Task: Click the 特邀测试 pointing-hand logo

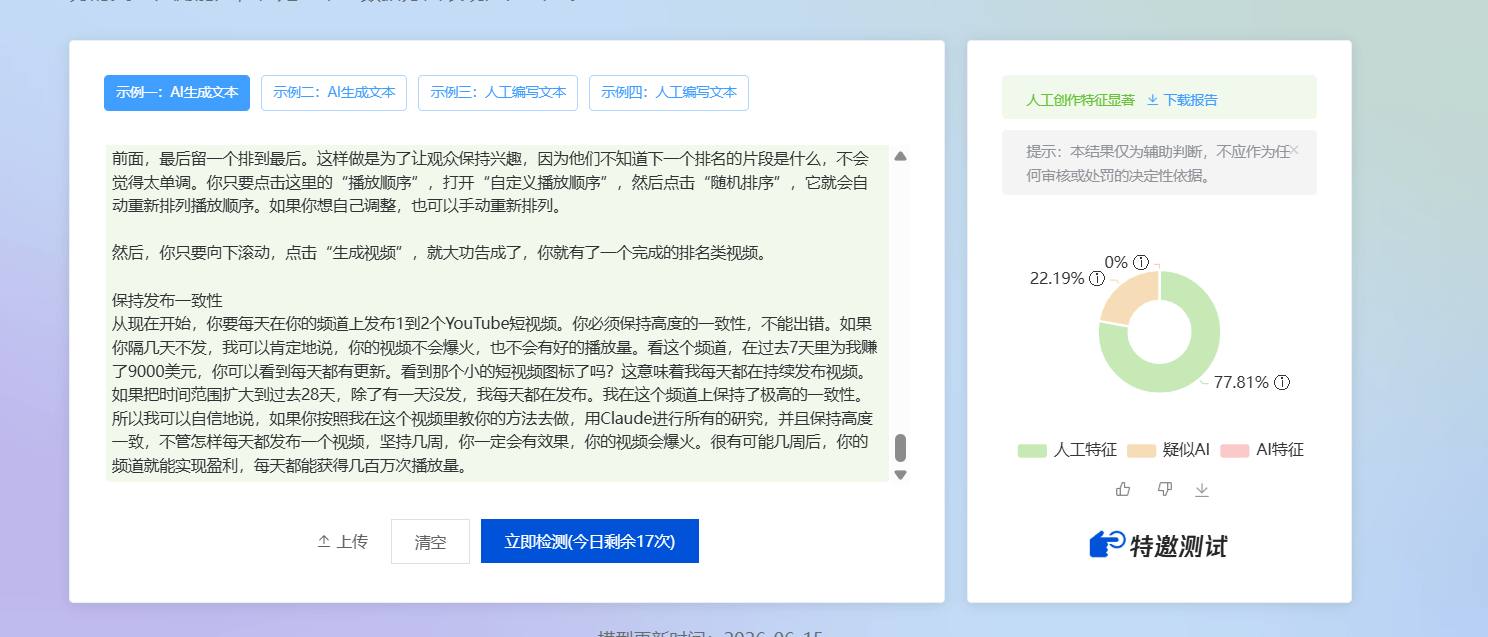Action: tap(1107, 544)
